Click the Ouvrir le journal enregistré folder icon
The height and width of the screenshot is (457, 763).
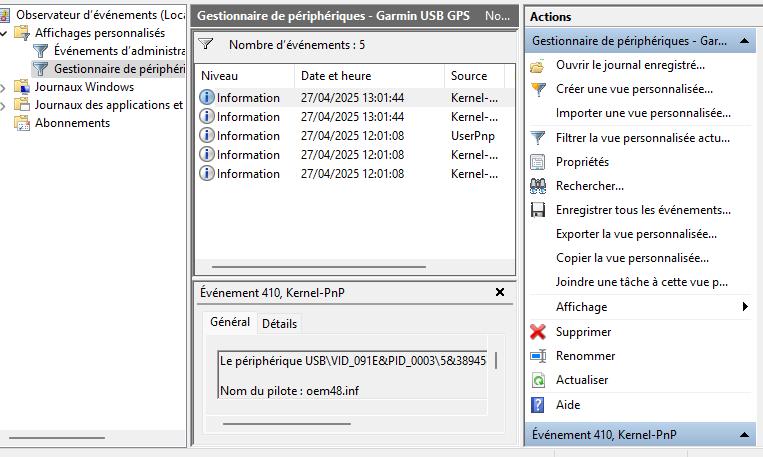coord(538,66)
